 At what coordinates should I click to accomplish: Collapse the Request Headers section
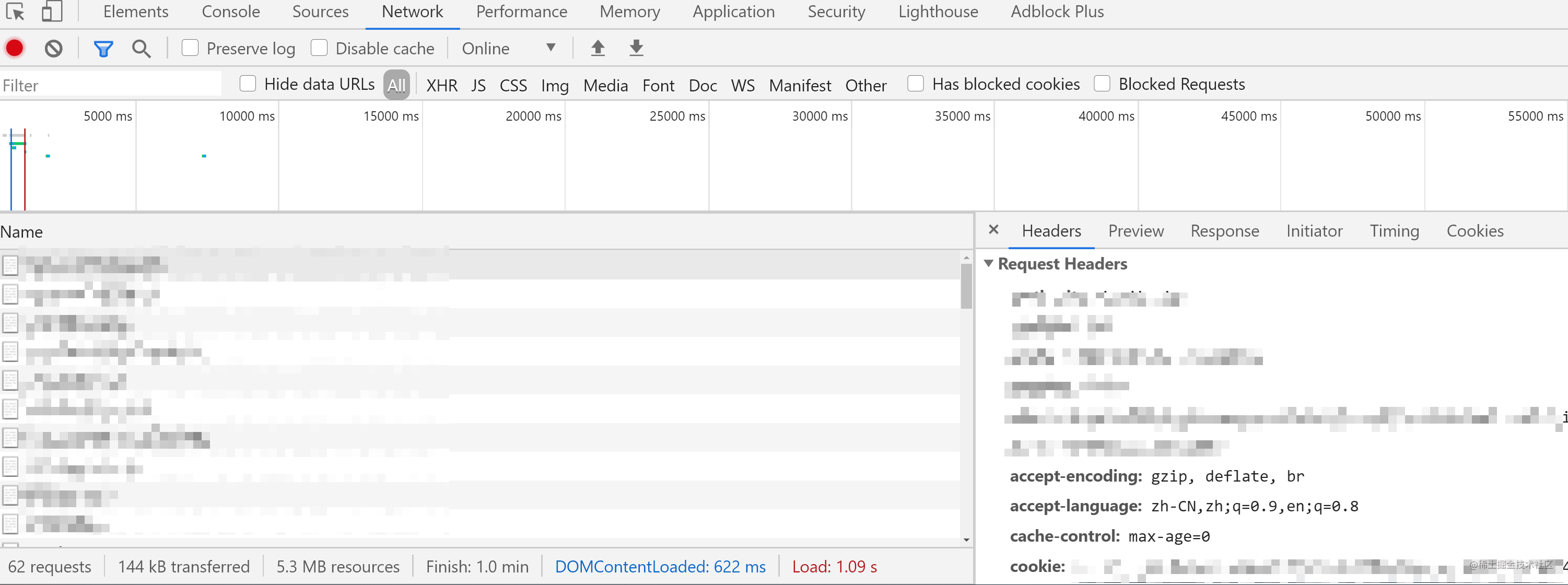tap(989, 264)
